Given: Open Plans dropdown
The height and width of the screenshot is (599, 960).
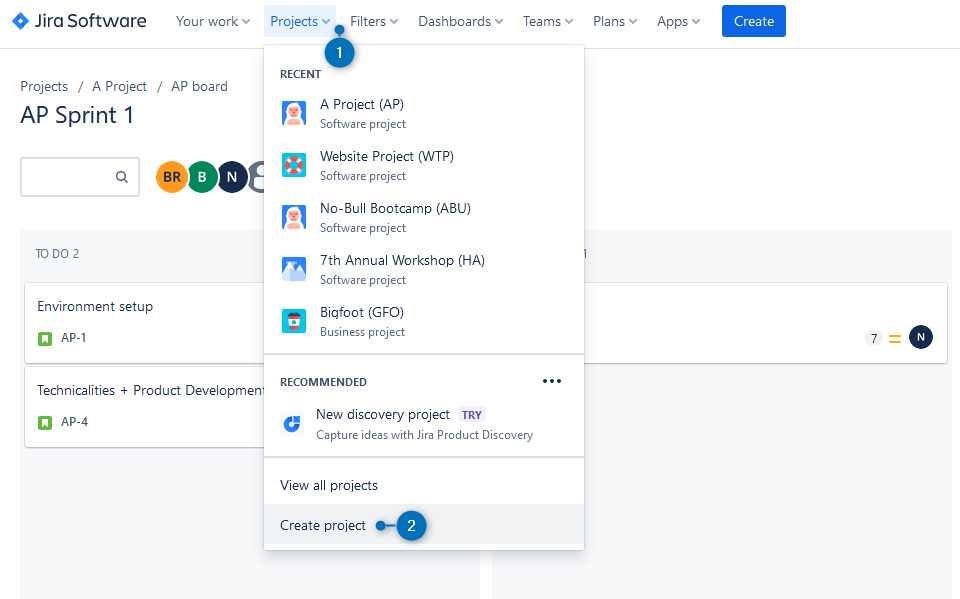Looking at the screenshot, I should click(x=615, y=21).
